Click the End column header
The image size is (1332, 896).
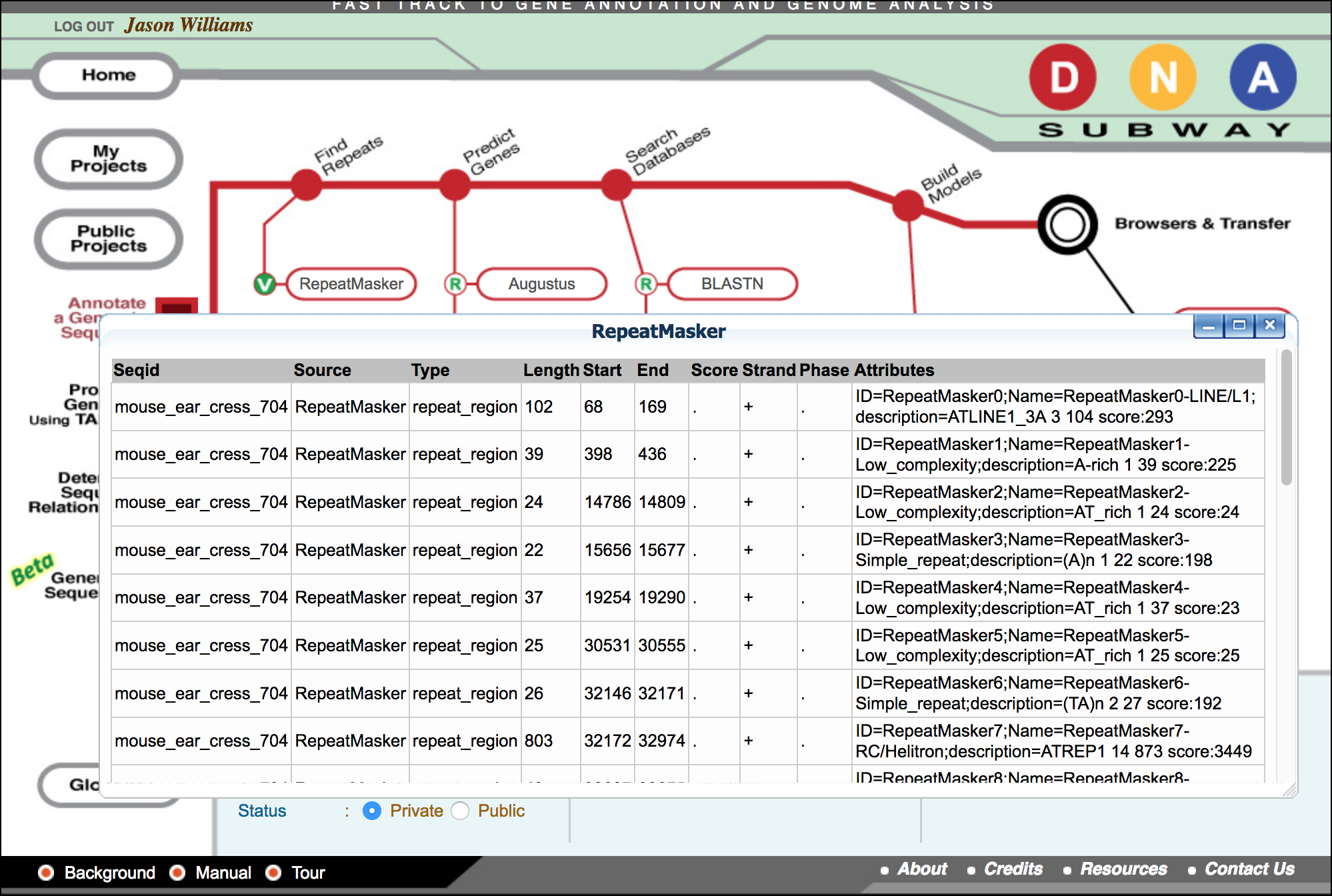[x=653, y=370]
